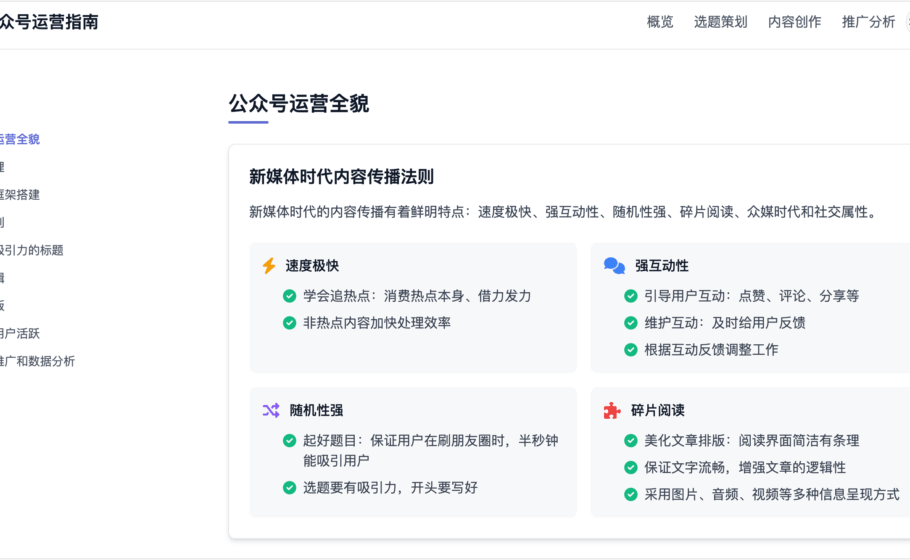Image resolution: width=910 pixels, height=560 pixels.
Task: Select the highlighted 运营全貌 sidebar link
Action: pyautogui.click(x=20, y=139)
